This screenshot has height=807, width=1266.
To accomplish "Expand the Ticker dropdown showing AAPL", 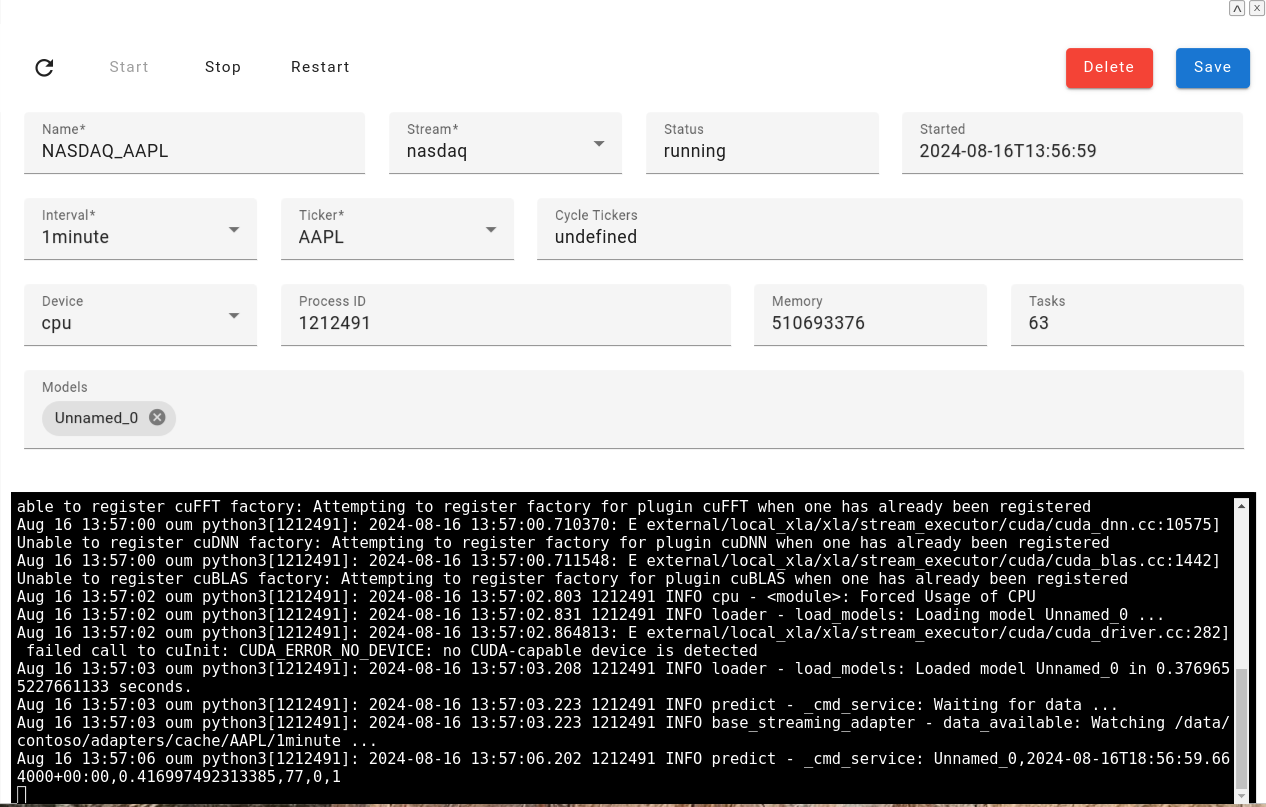I will point(491,229).
